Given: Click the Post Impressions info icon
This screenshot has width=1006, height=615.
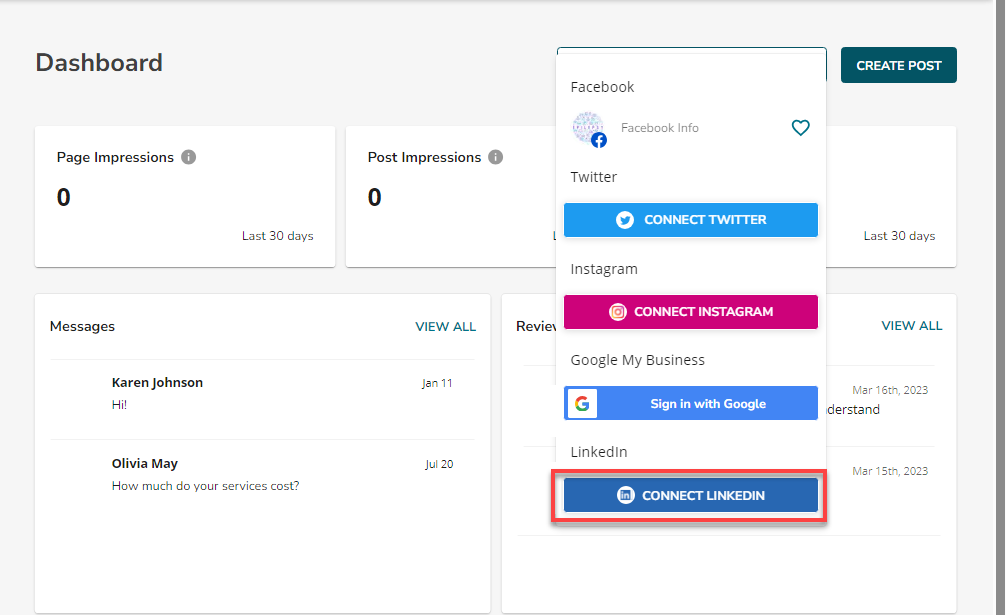Looking at the screenshot, I should coord(495,157).
